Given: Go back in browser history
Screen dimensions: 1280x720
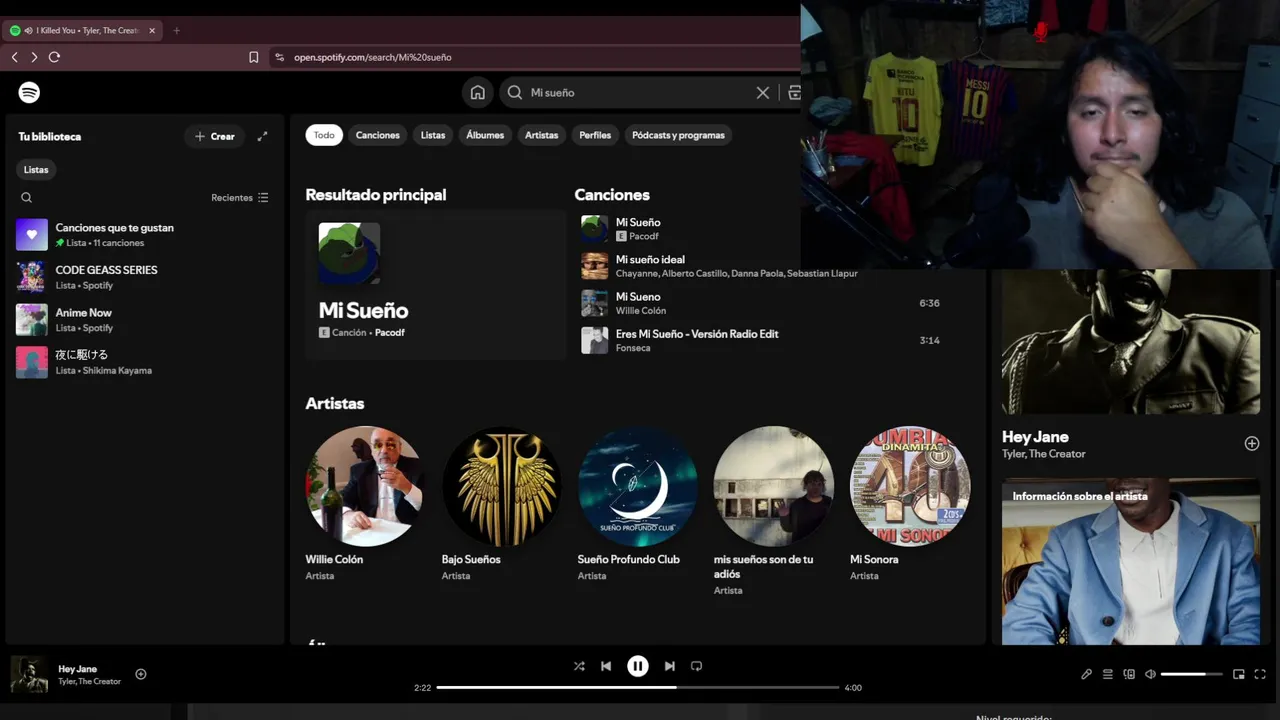Looking at the screenshot, I should point(14,57).
